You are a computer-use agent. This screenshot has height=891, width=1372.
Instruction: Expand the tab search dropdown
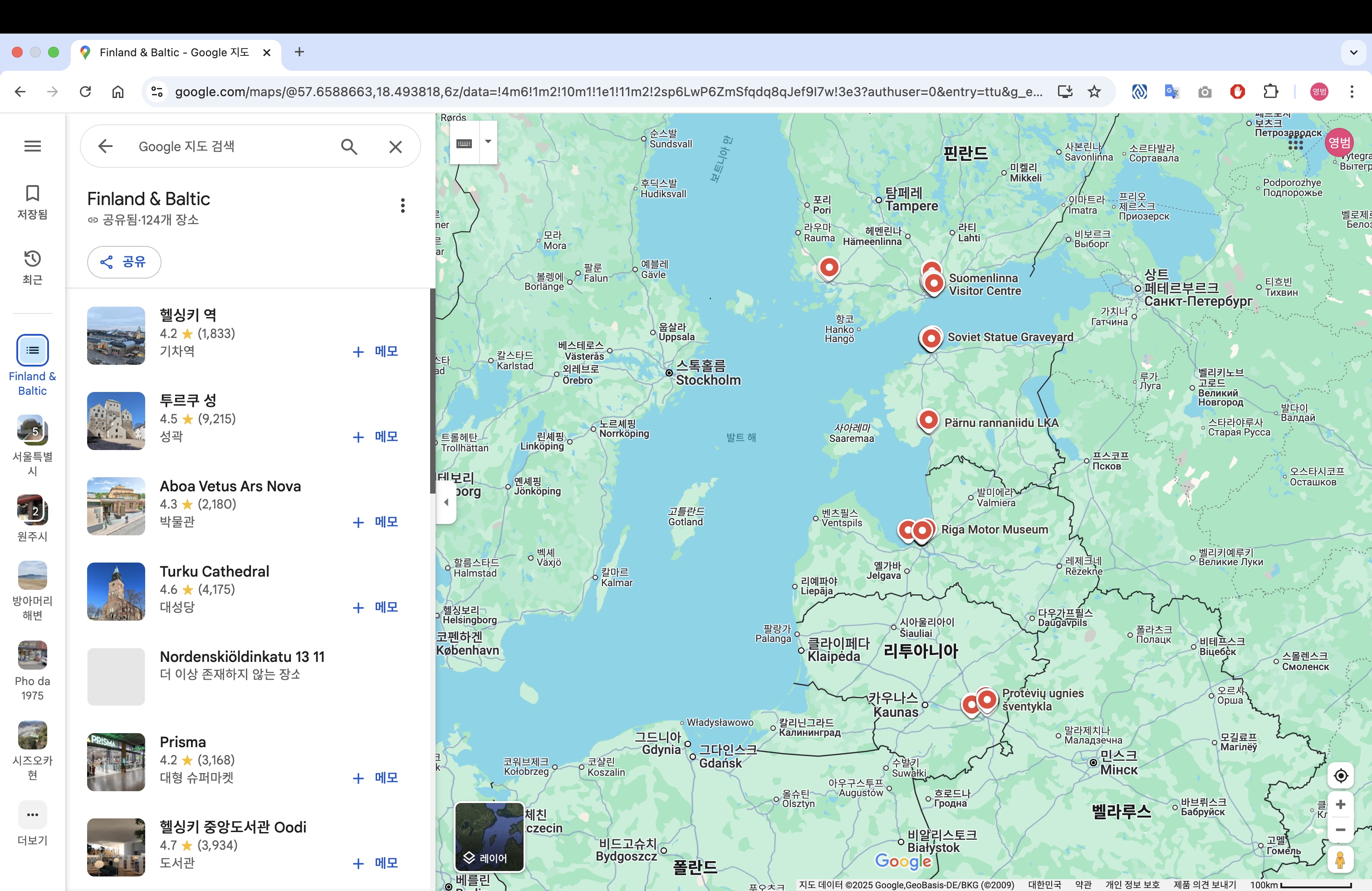[1353, 53]
